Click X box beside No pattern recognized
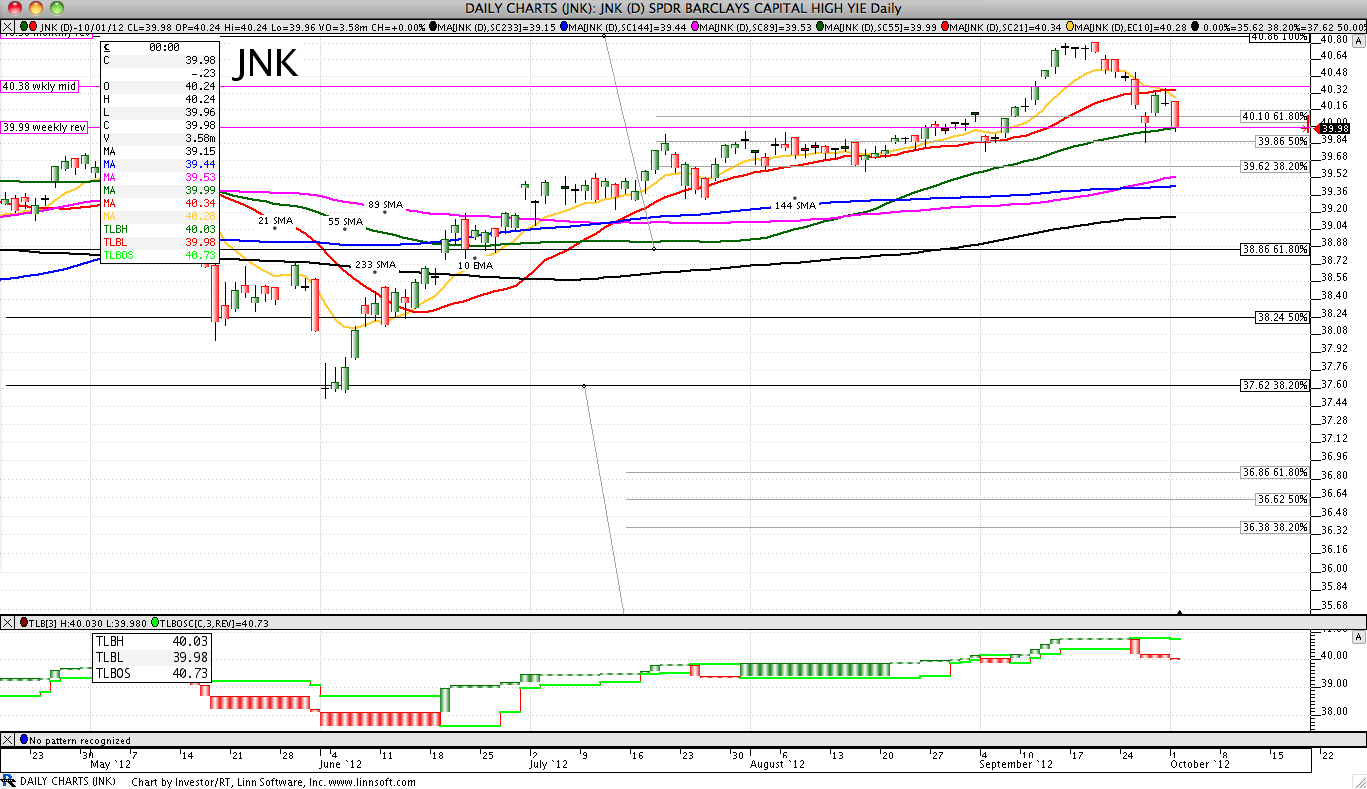The height and width of the screenshot is (789, 1367). coord(8,740)
